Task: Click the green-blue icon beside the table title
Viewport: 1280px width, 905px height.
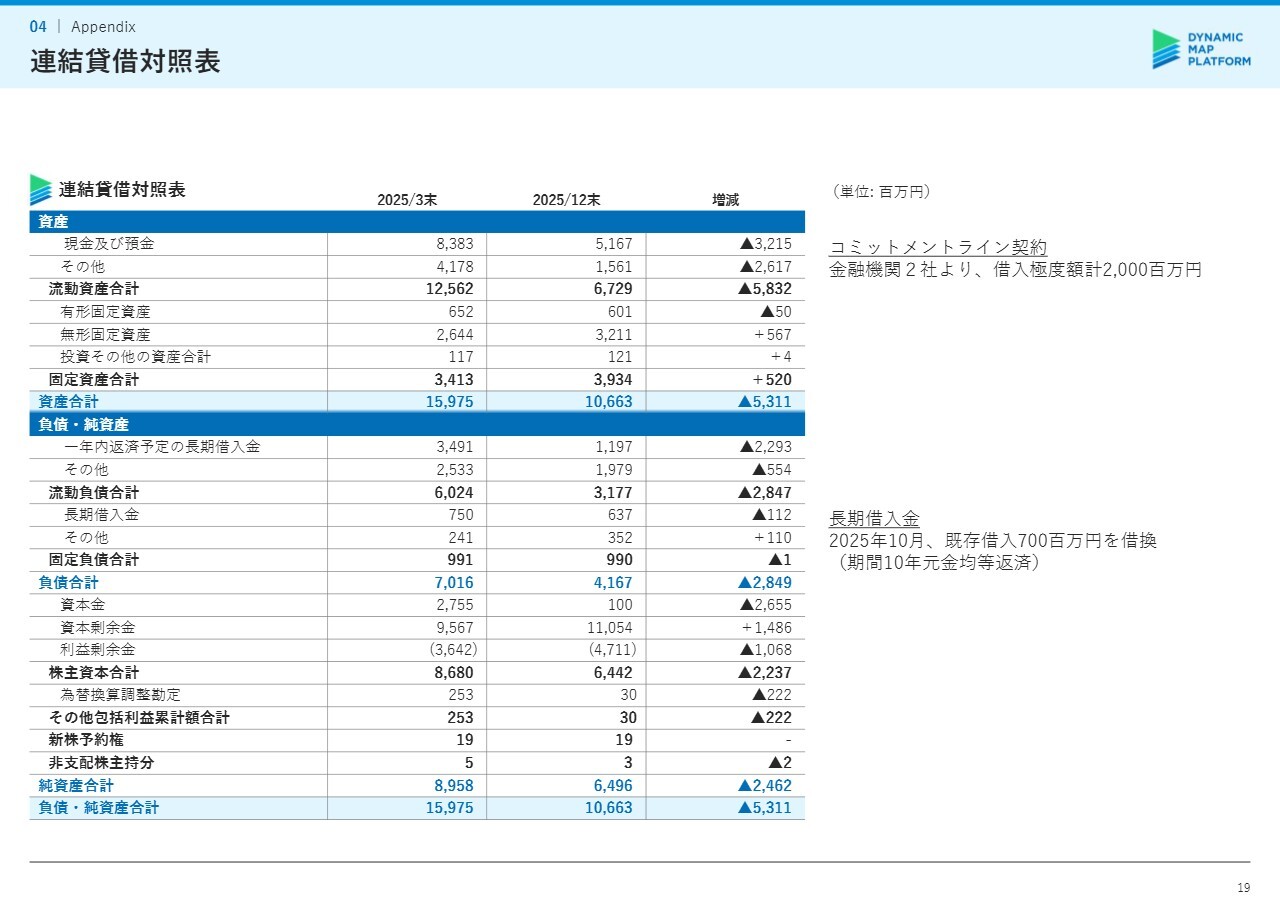Action: [40, 190]
